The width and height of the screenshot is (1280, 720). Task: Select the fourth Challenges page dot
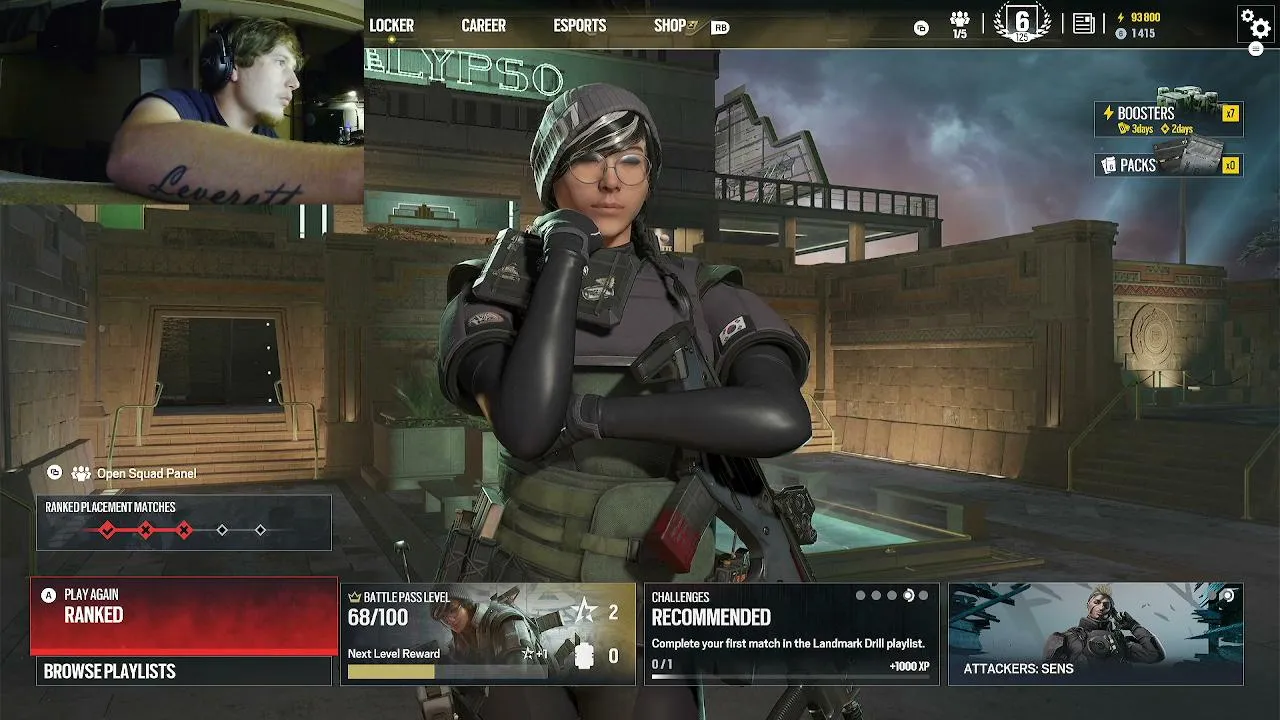tap(908, 596)
